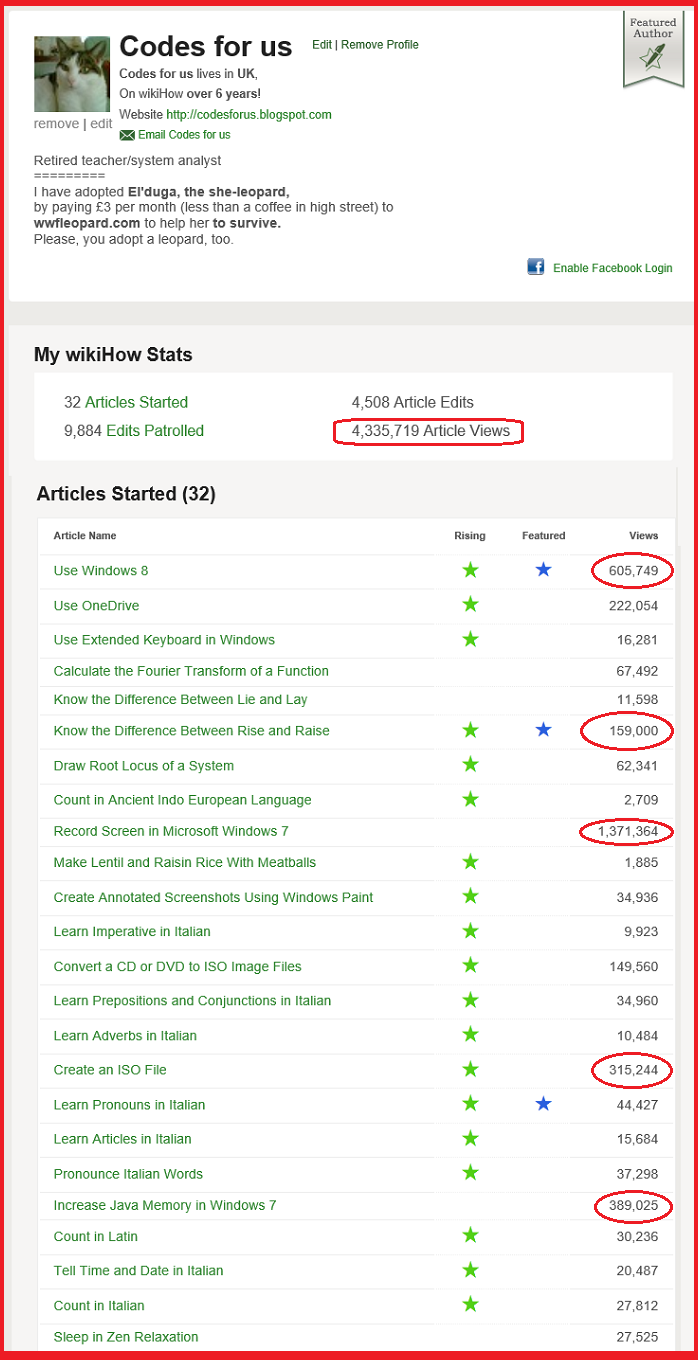The width and height of the screenshot is (698, 1360).
Task: Click the green star in Count in Latin row
Action: (470, 1236)
